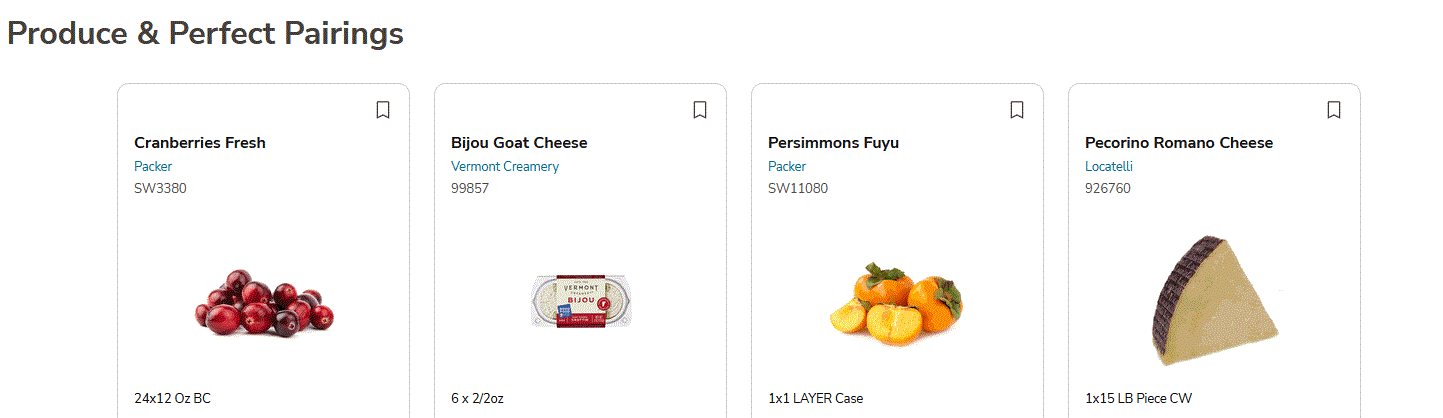Image resolution: width=1443 pixels, height=418 pixels.
Task: Open the Cranberries Fresh product title
Action: click(x=200, y=143)
